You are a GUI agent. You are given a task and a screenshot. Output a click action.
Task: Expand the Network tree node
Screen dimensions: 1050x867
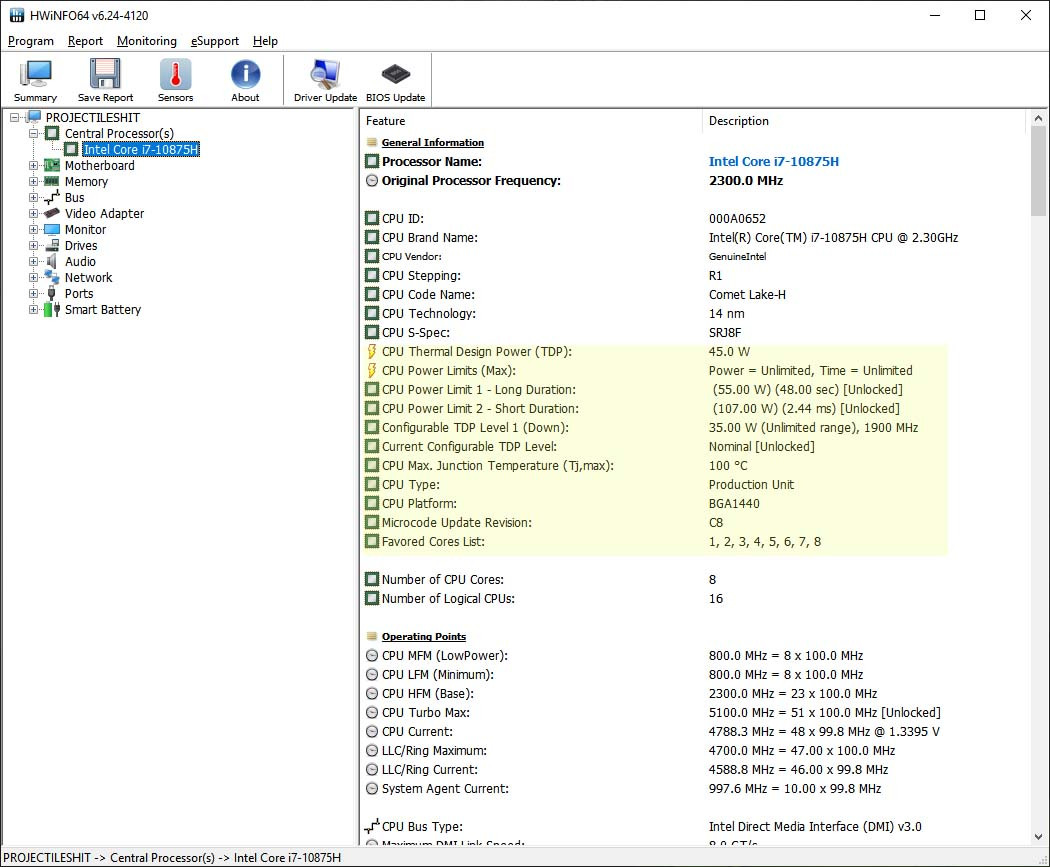click(x=33, y=277)
